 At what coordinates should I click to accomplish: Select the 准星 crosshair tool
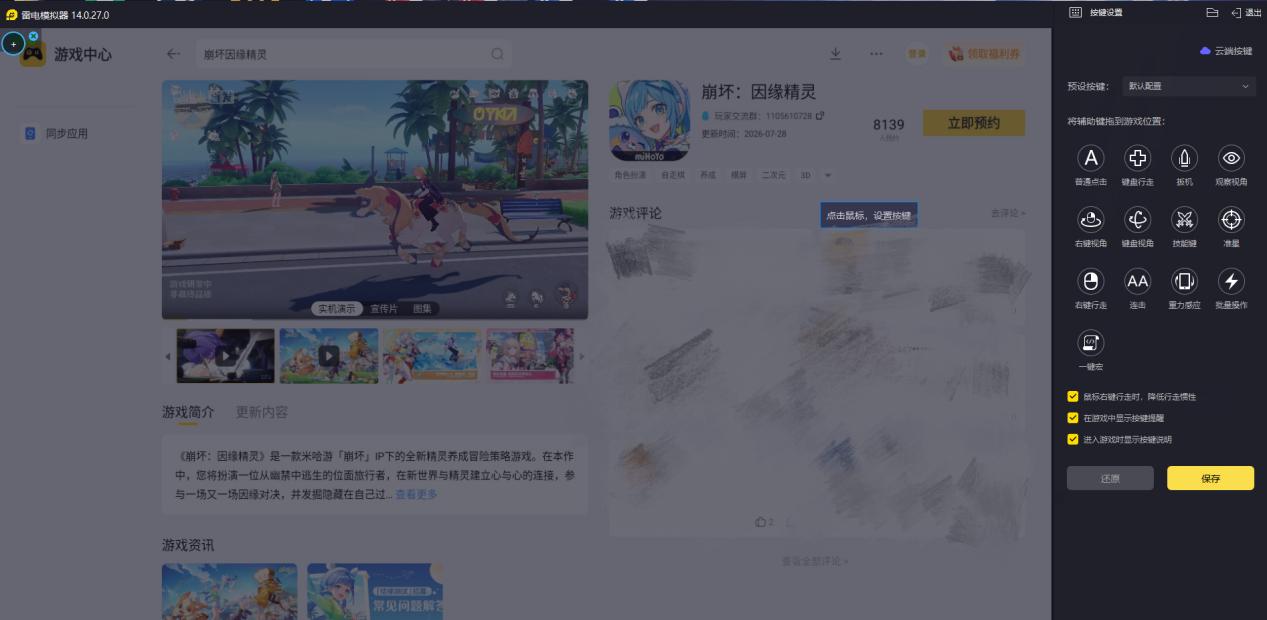tap(1231, 219)
